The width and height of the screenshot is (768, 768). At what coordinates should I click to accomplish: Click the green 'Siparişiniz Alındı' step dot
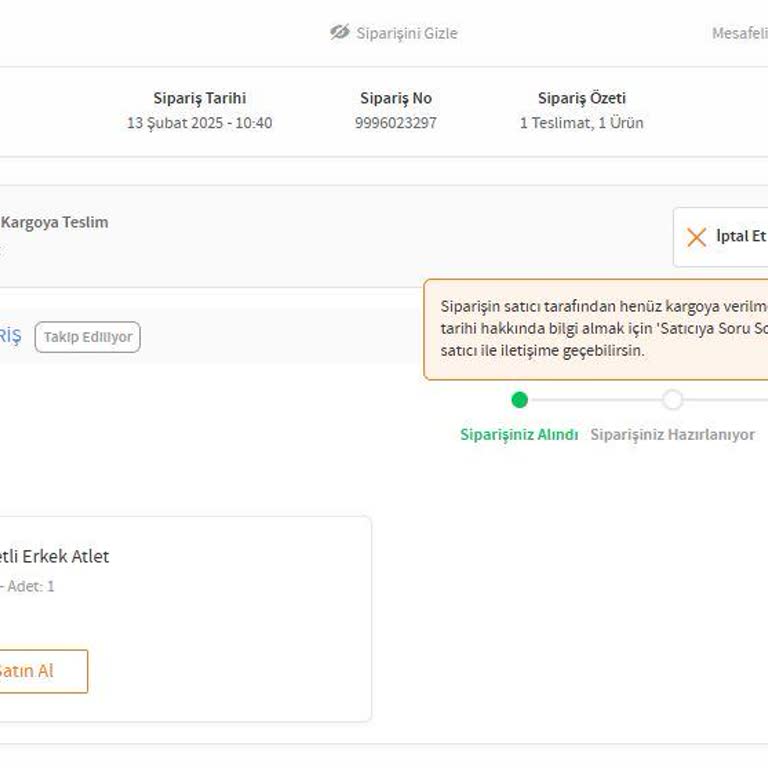point(519,400)
